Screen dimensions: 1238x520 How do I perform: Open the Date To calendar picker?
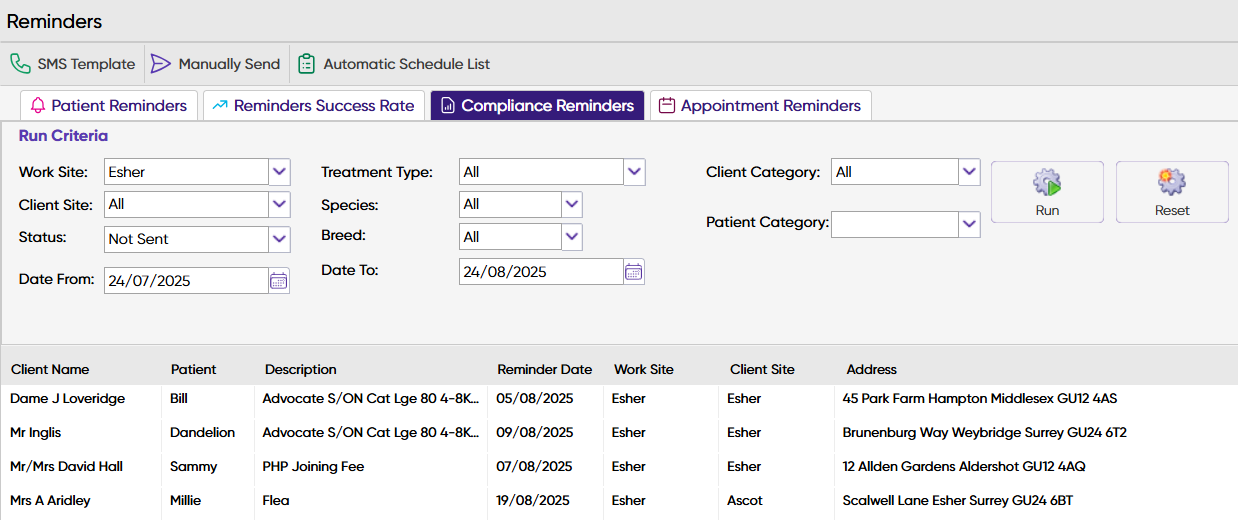click(x=634, y=272)
